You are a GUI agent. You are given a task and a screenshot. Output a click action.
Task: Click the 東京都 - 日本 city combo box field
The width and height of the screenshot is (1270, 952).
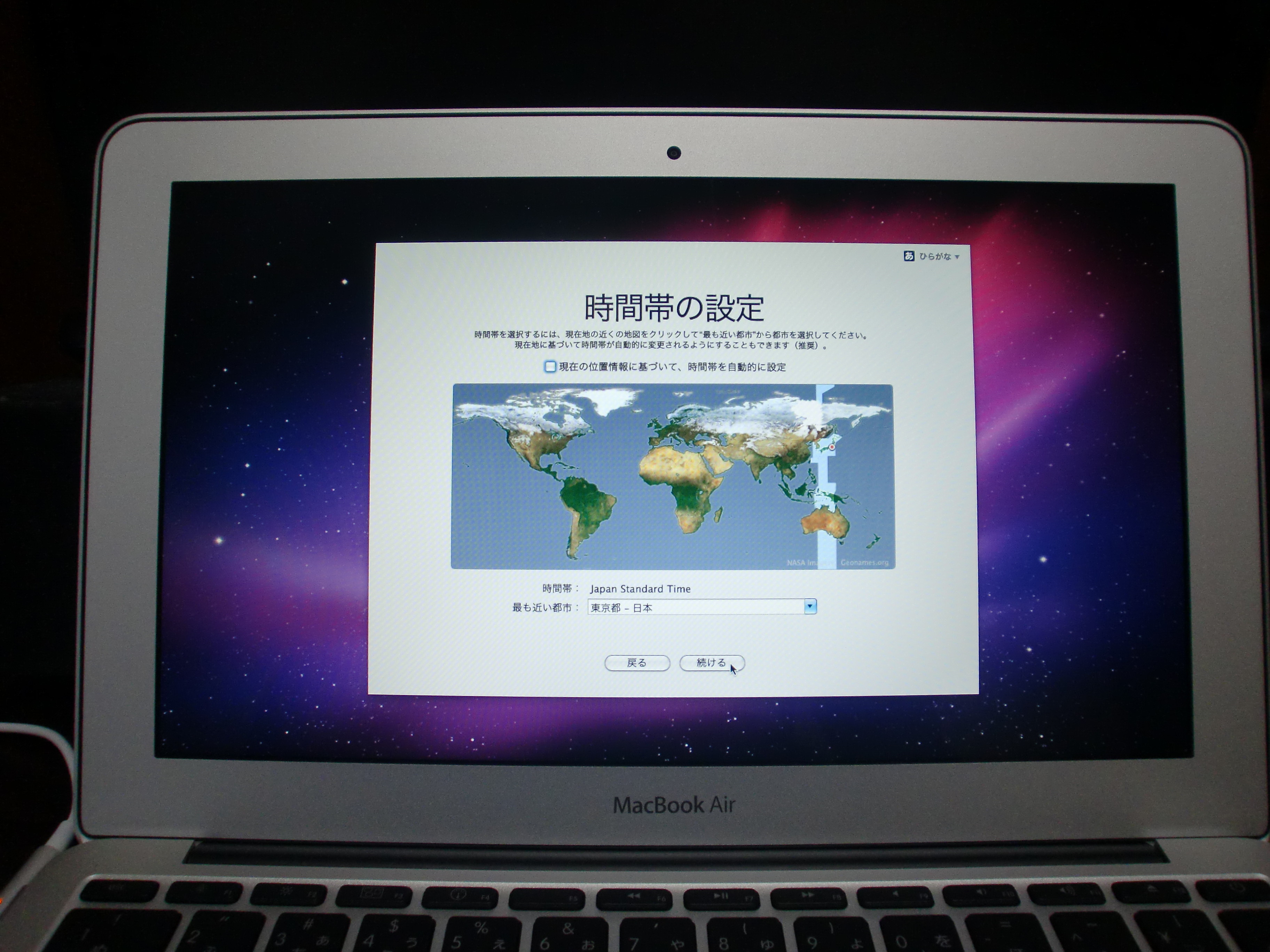click(x=701, y=606)
